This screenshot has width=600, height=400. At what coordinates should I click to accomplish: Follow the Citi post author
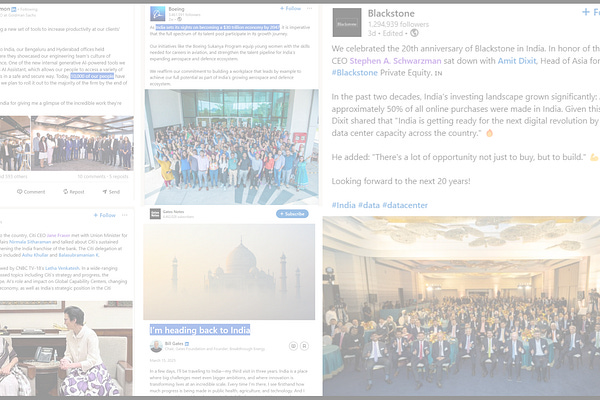pos(104,215)
